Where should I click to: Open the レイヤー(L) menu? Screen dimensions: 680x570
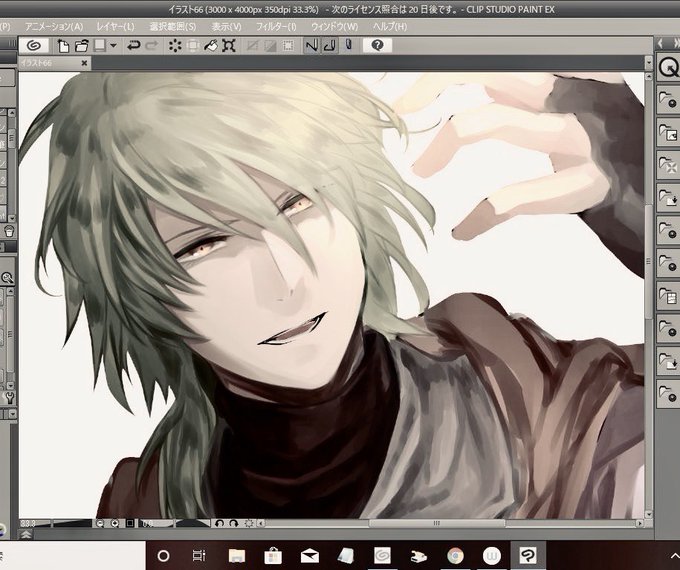(x=115, y=27)
